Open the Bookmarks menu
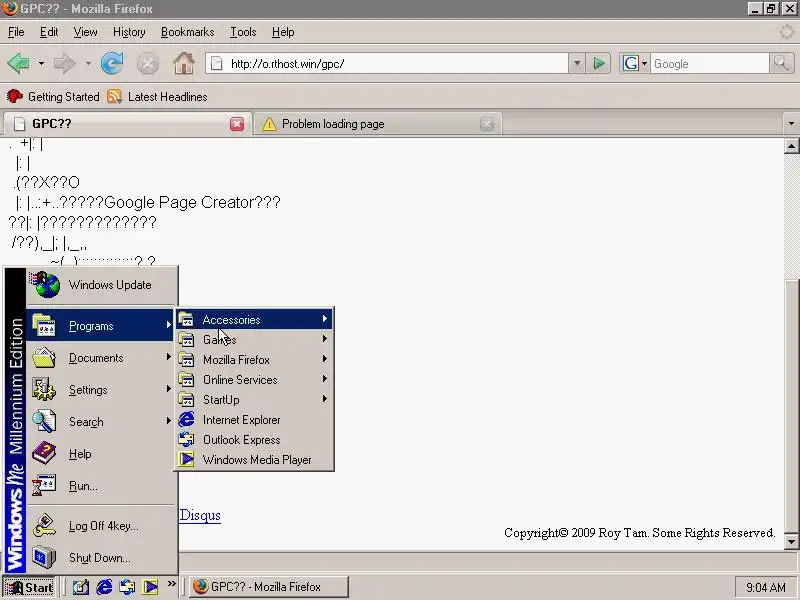800x600 pixels. 187,32
